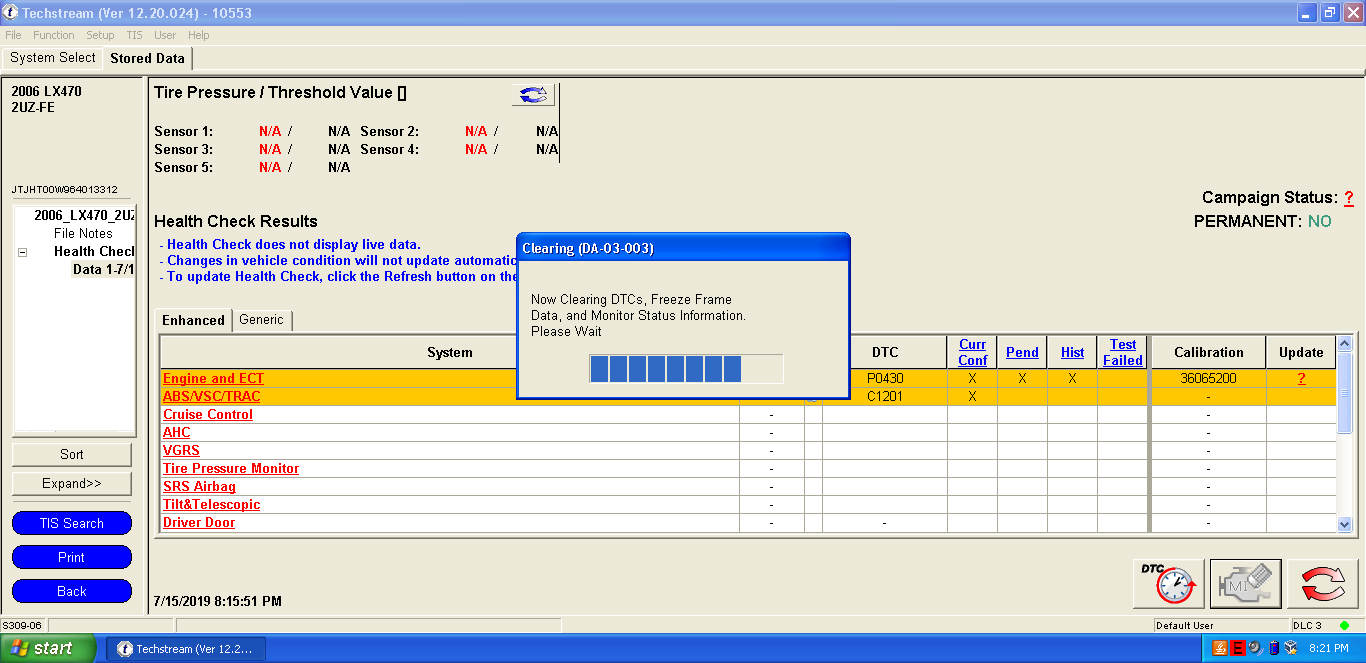Viewport: 1366px width, 663px height.
Task: Open the Cruise Control system link
Action: [x=208, y=415]
